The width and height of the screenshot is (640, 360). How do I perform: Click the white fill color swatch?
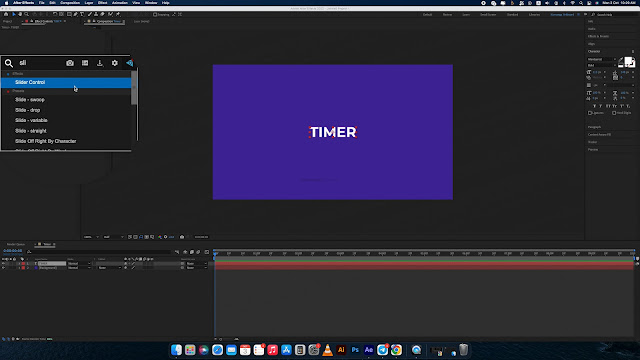[629, 61]
